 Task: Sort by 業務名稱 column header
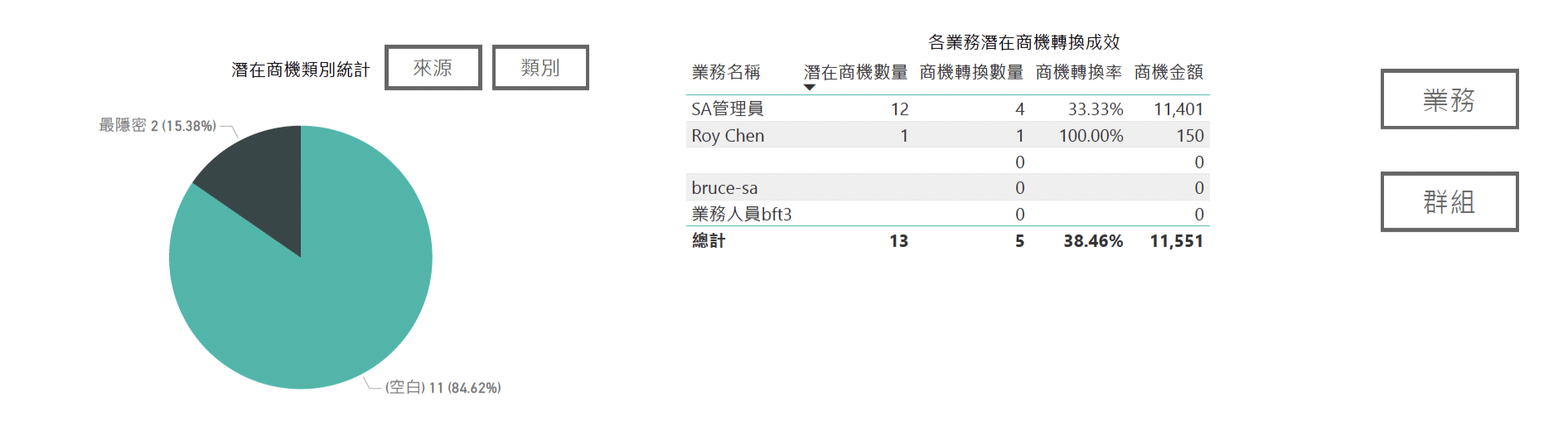point(726,72)
